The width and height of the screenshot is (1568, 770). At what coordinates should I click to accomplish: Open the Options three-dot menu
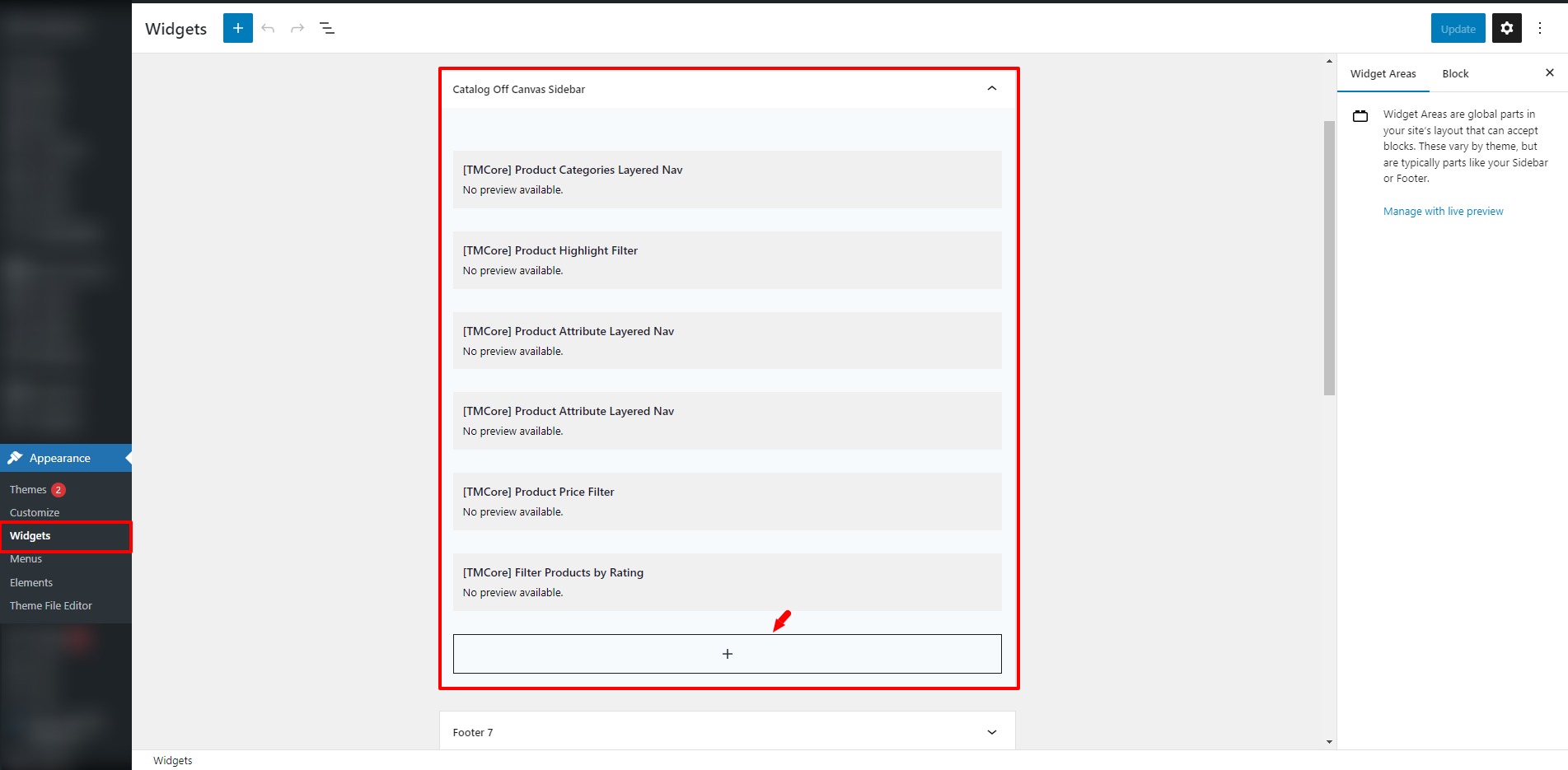click(x=1540, y=27)
